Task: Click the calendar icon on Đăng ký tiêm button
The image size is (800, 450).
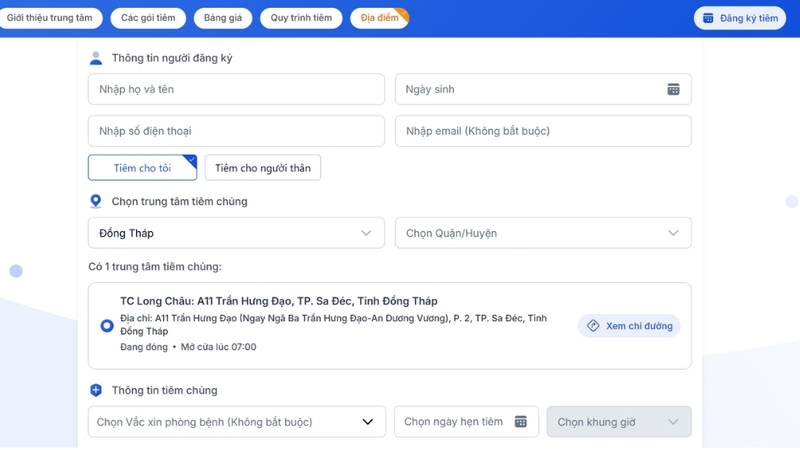Action: click(x=708, y=18)
